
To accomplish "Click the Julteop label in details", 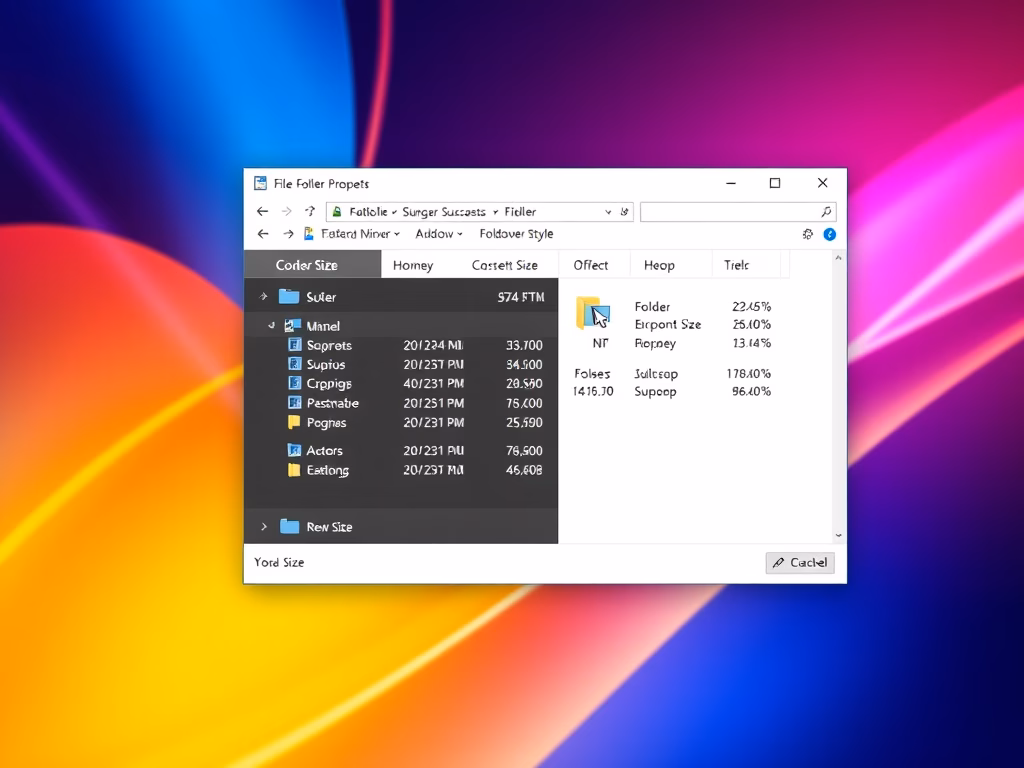I will [x=656, y=374].
